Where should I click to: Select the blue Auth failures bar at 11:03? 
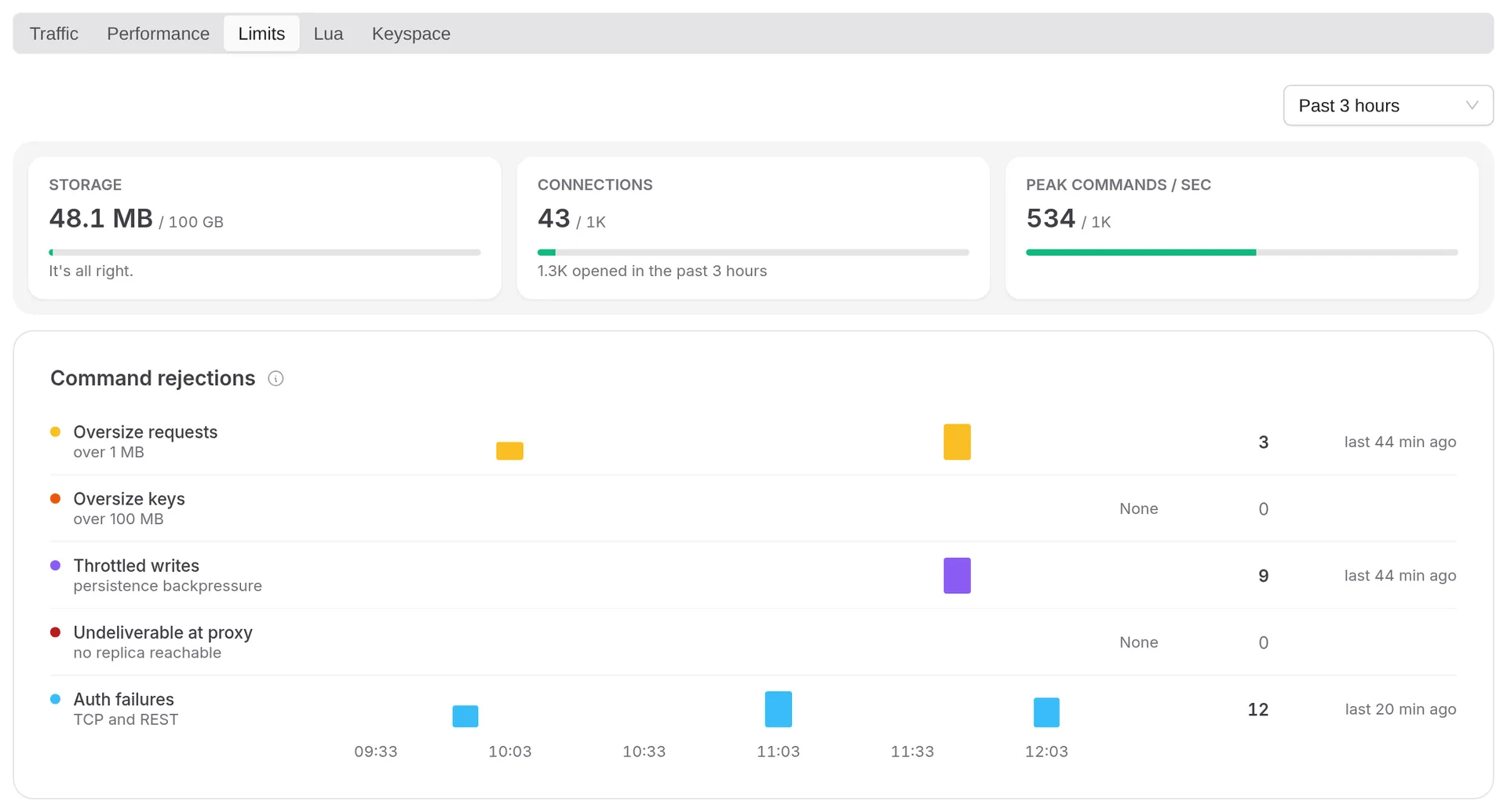(779, 709)
